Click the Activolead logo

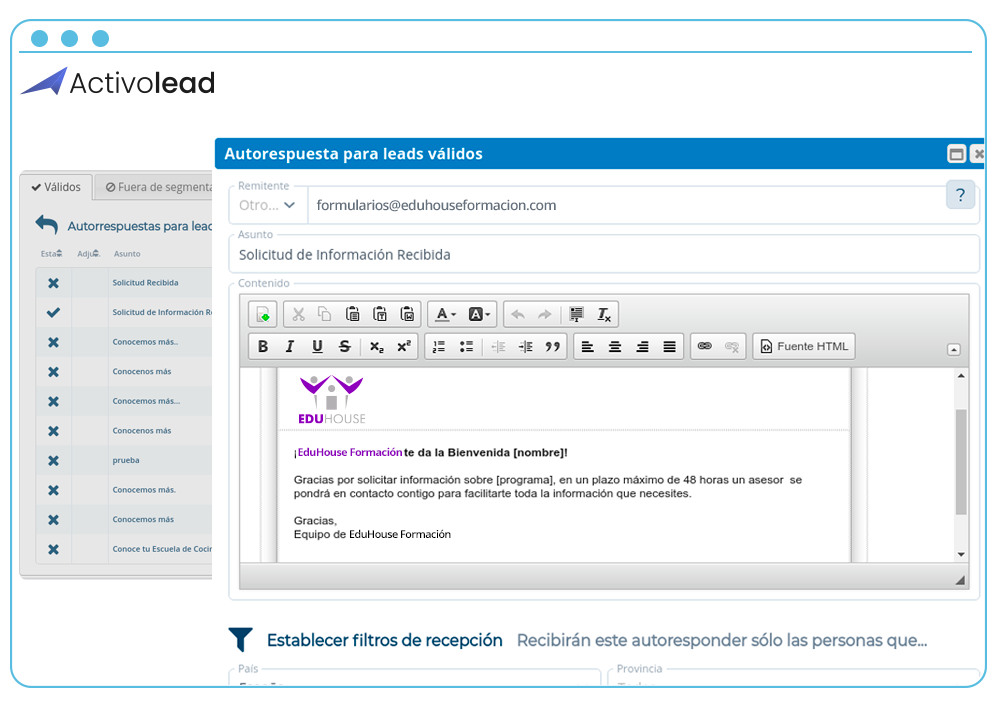(119, 82)
